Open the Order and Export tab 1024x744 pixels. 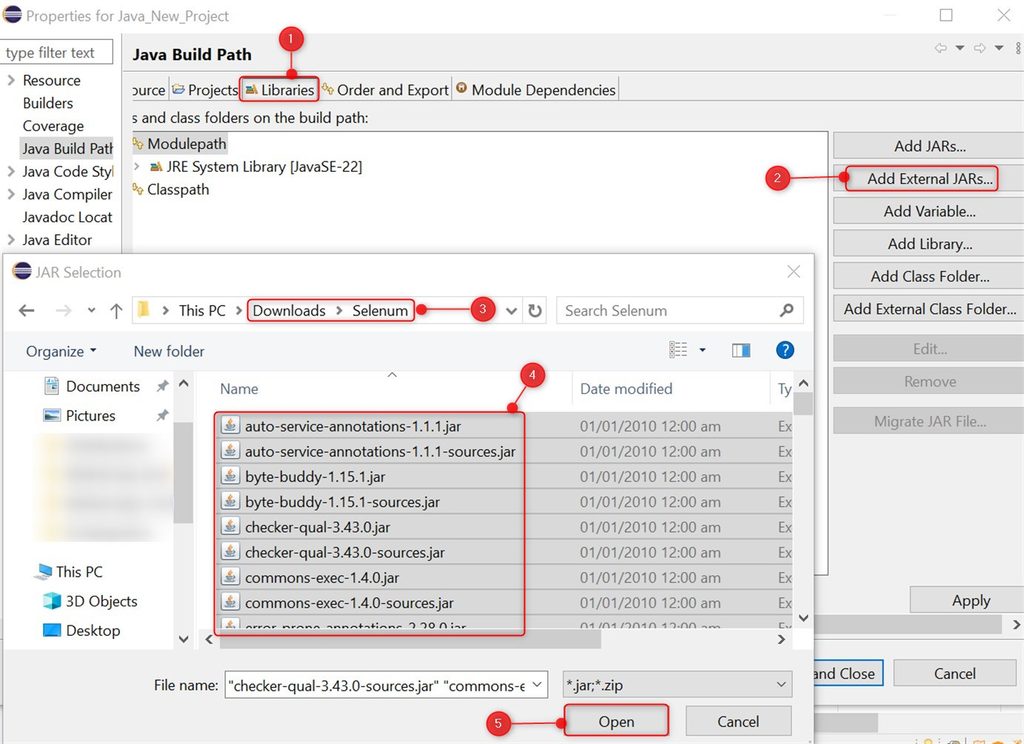point(385,89)
